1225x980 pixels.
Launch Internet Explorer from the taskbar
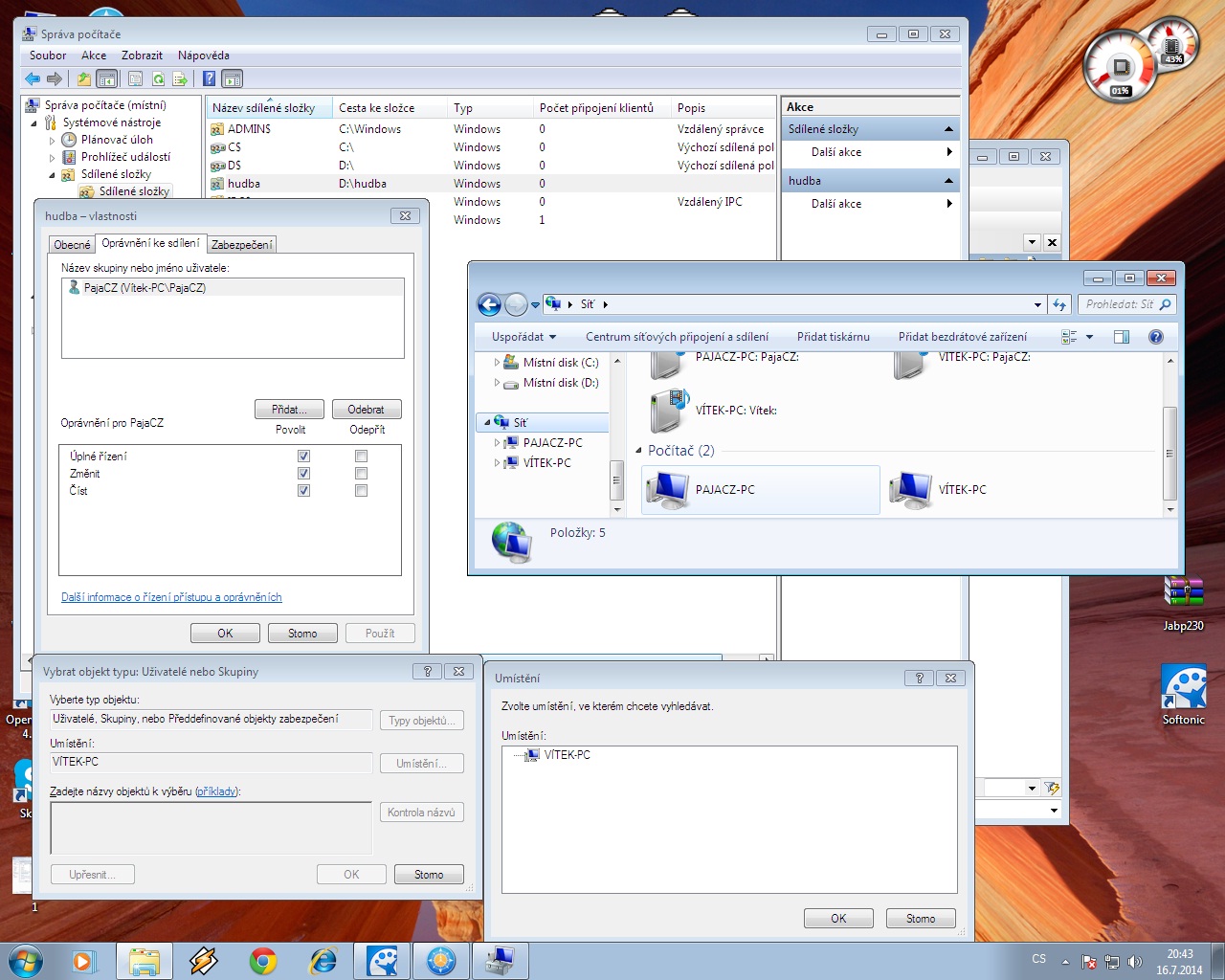point(323,961)
